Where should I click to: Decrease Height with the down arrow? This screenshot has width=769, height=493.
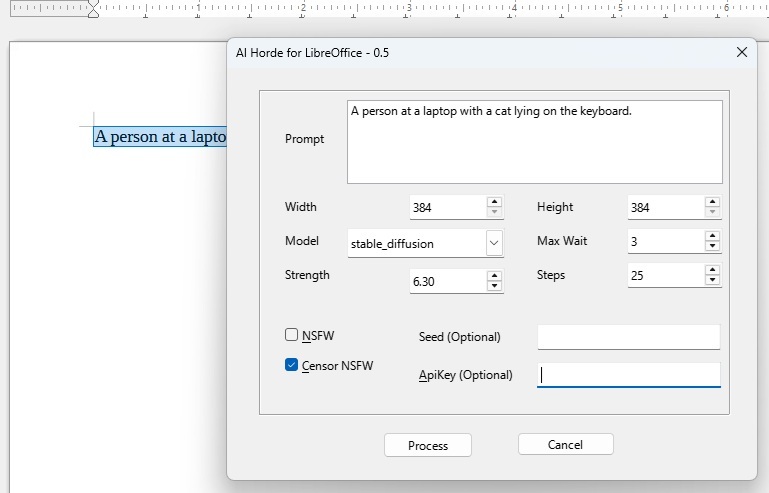coord(712,212)
